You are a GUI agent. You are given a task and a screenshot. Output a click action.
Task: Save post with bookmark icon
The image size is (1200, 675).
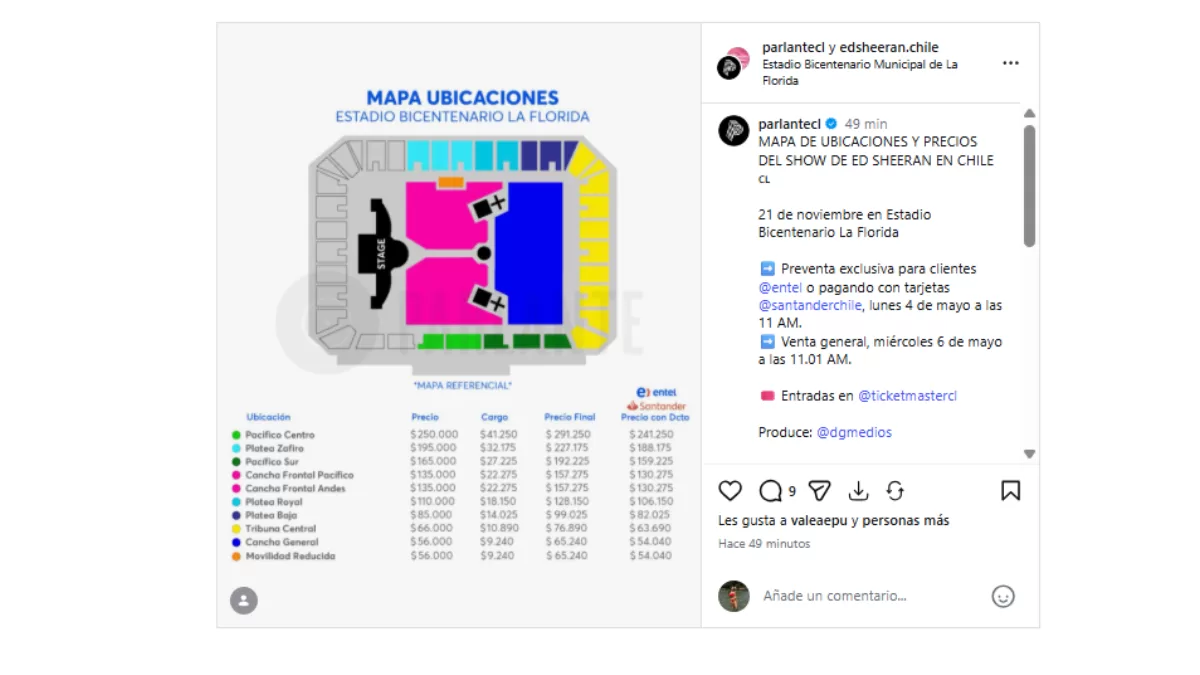1010,491
